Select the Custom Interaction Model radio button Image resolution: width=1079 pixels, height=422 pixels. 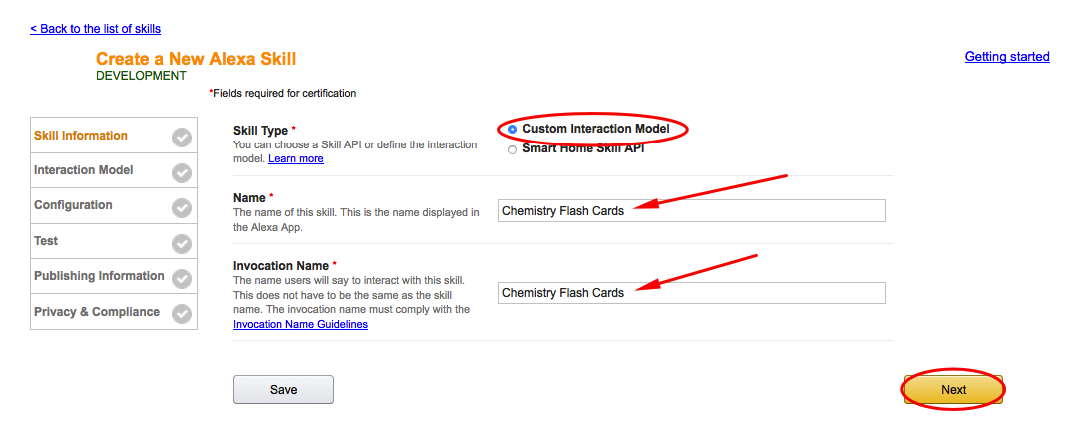point(513,129)
